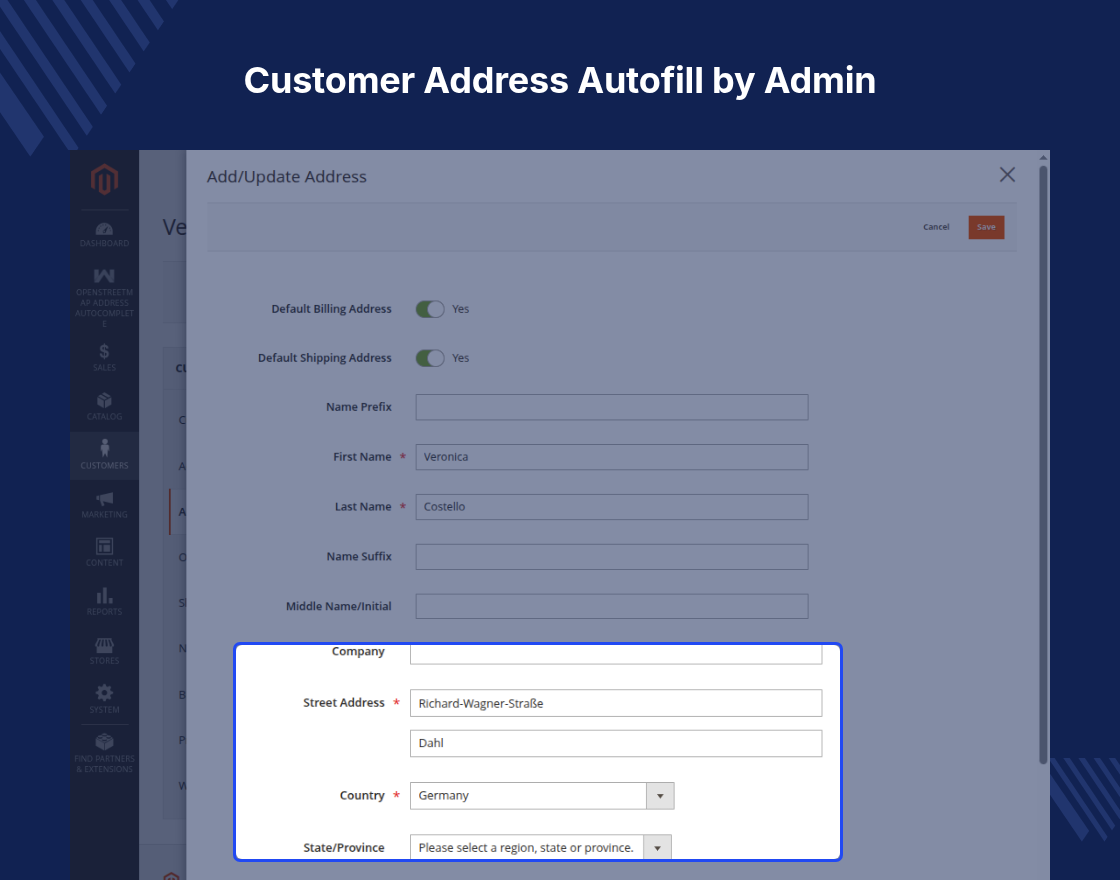Click the Middle Name/Initial input field
1120x880 pixels.
[x=612, y=606]
